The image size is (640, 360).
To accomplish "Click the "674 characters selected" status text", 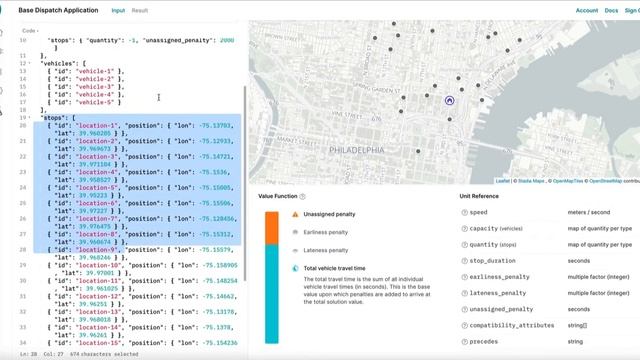I will 104,354.
